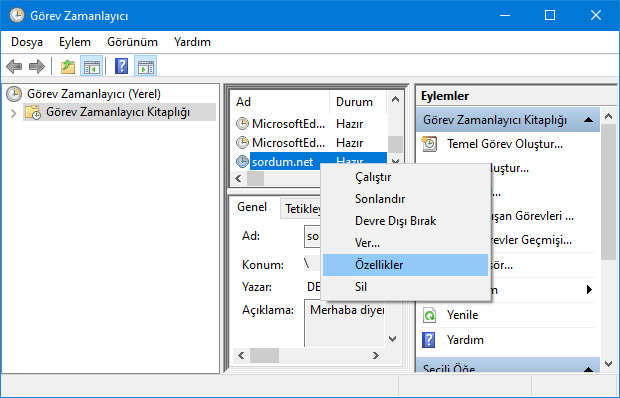The image size is (620, 398).
Task: Click the Yardım action in Eylemler pane
Action: [x=465, y=340]
